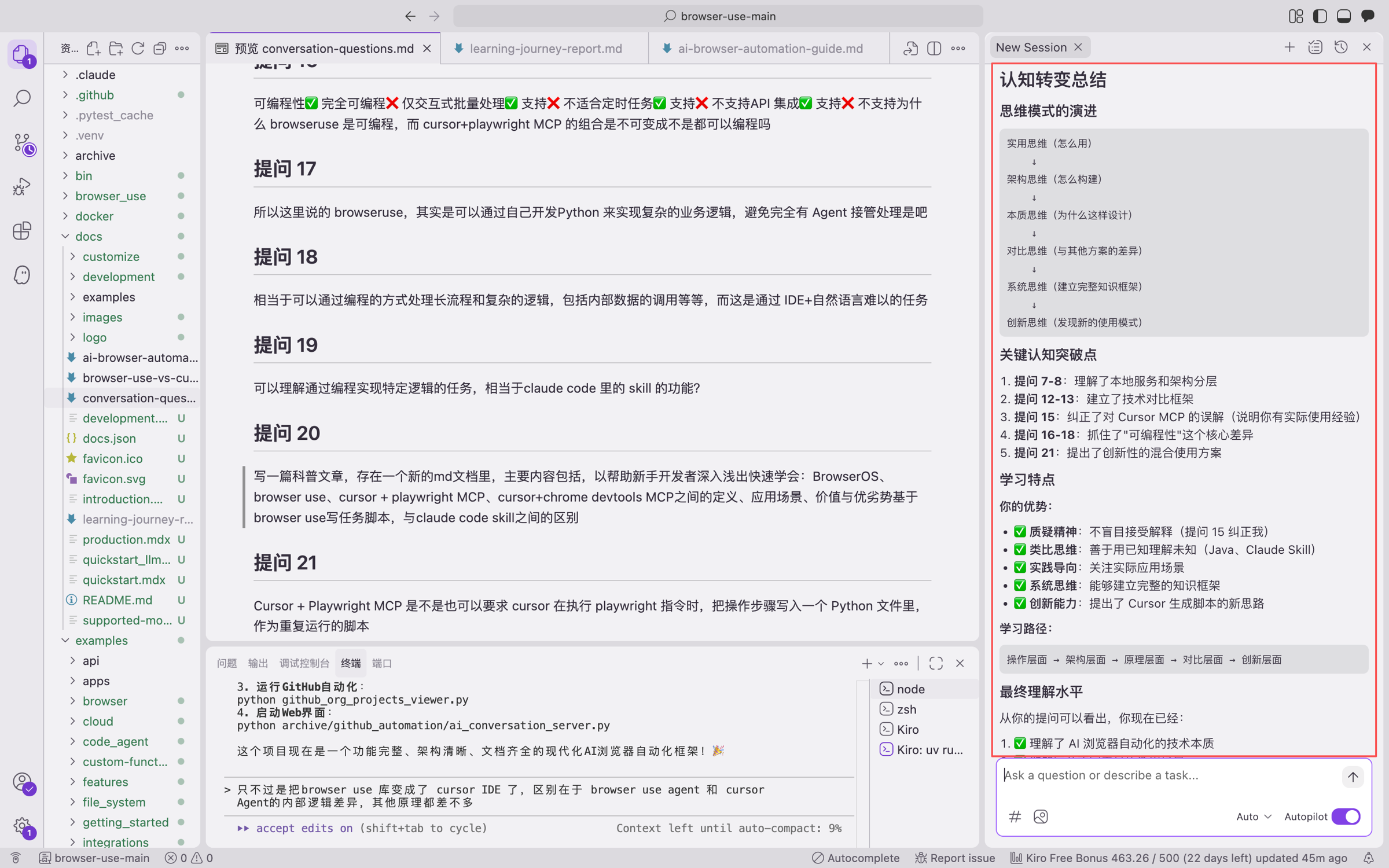Toggle the bottom panel visibility
The height and width of the screenshot is (868, 1389).
coord(1344,16)
